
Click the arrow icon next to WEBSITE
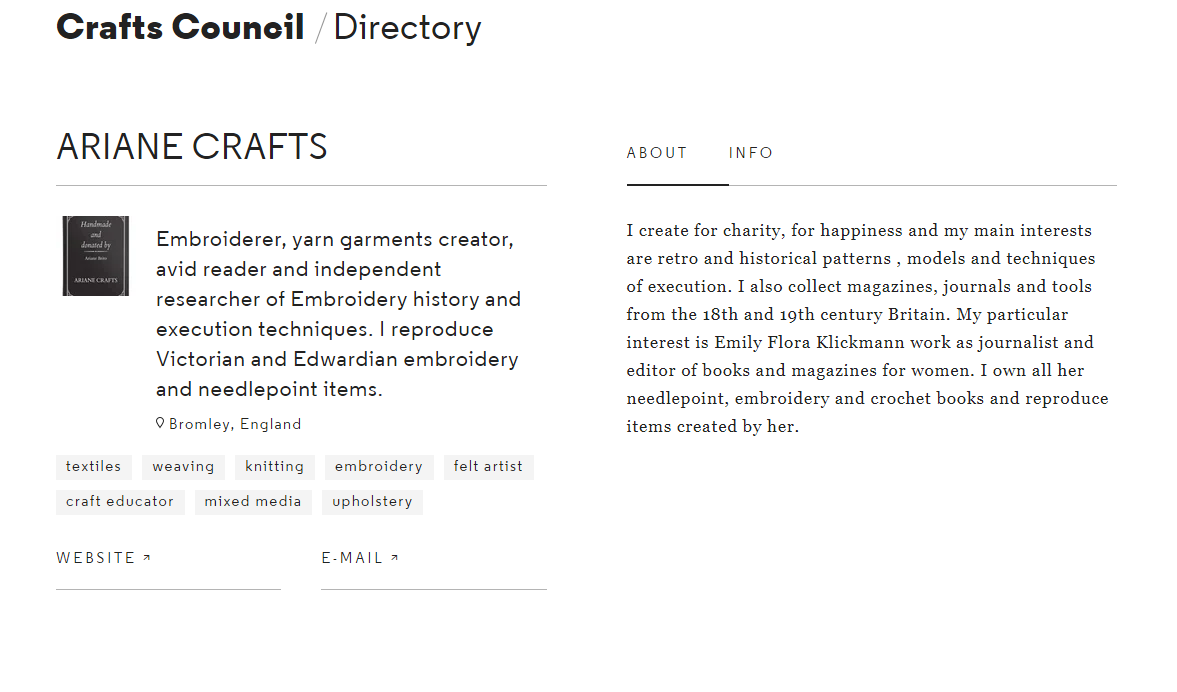(147, 558)
